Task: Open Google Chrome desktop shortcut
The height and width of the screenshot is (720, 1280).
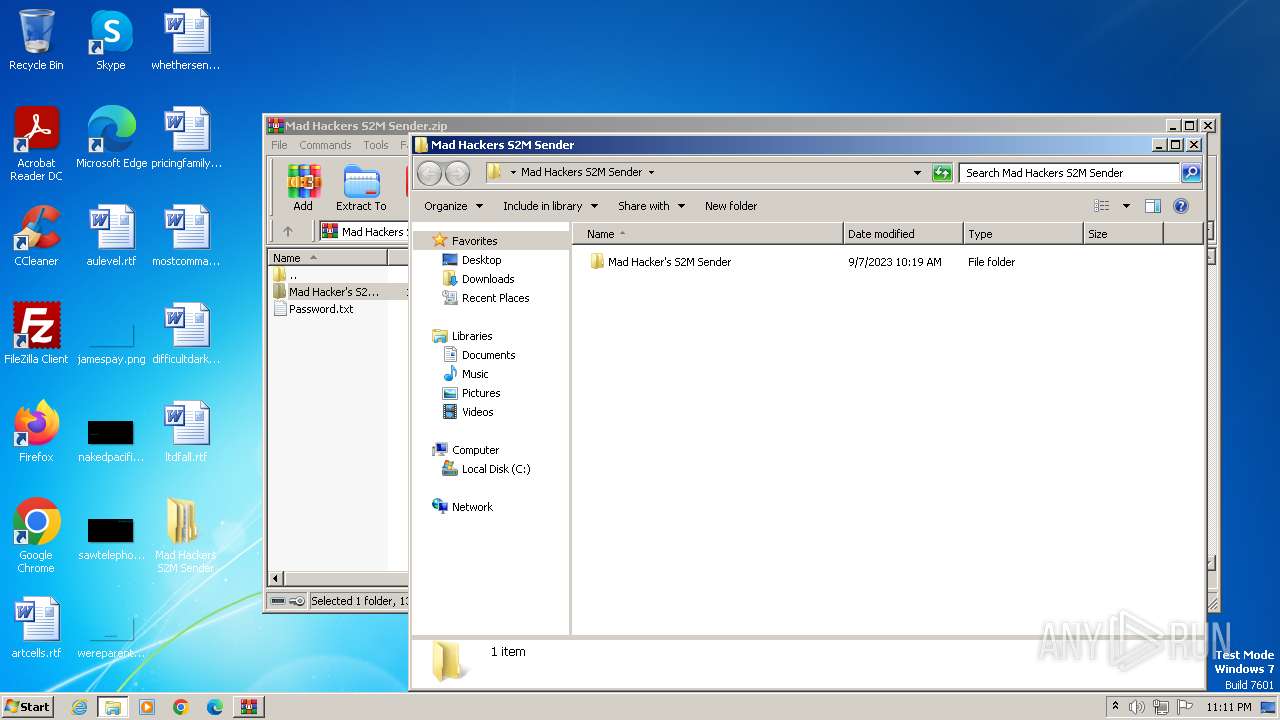Action: [x=36, y=537]
